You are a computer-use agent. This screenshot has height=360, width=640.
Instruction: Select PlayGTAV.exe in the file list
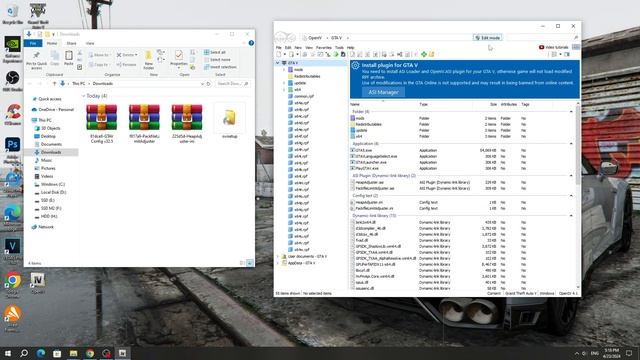(367, 168)
